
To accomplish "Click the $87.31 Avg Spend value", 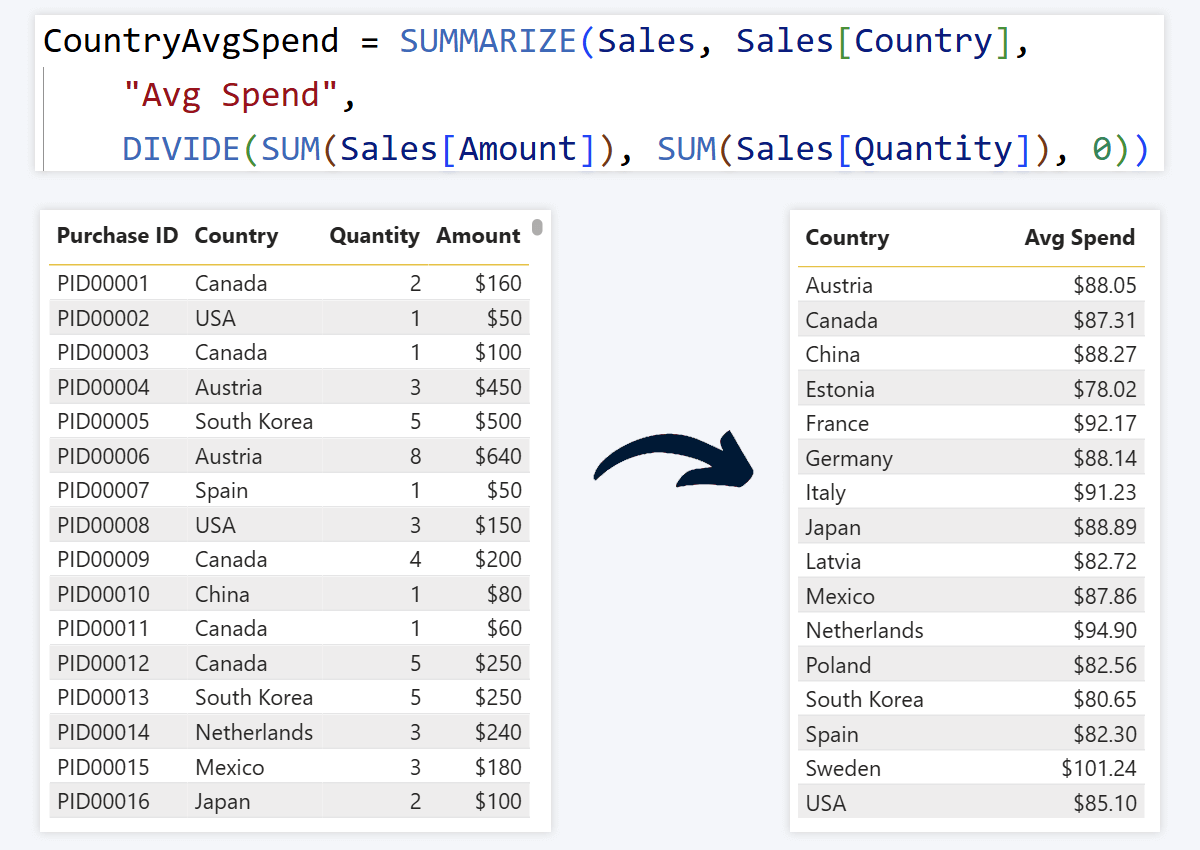I will pyautogui.click(x=1105, y=320).
